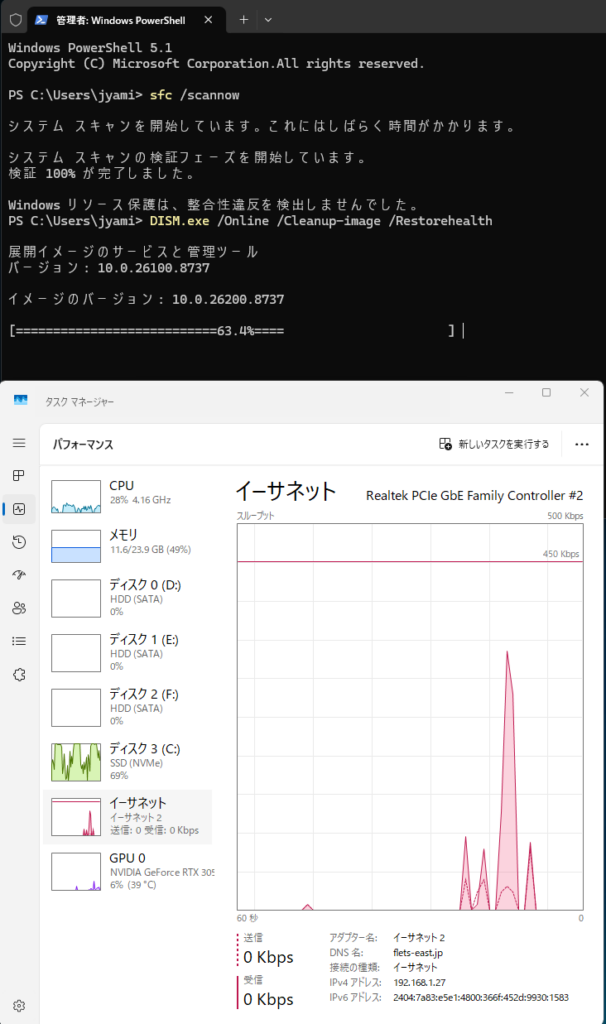Open the Processes page icon in Task Manager
The image size is (606, 1024).
pyautogui.click(x=19, y=475)
